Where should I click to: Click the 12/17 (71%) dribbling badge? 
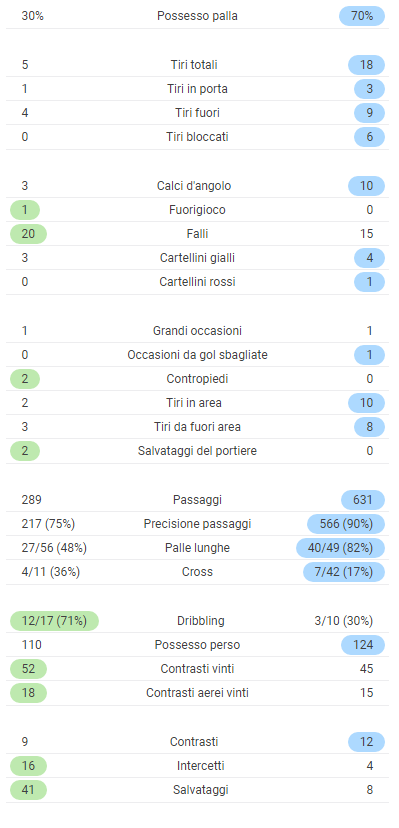(54, 621)
